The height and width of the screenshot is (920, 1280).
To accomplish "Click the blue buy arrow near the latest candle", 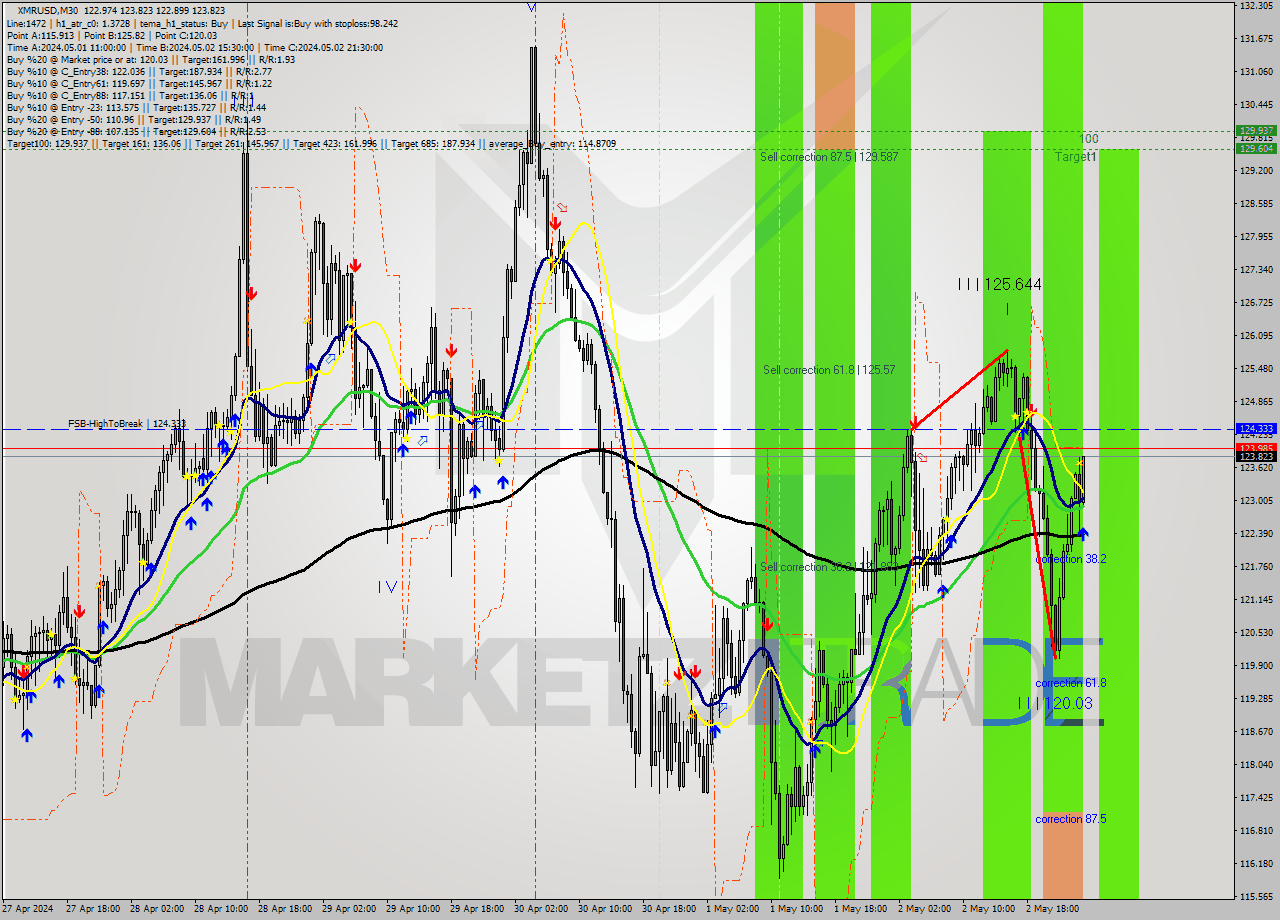I will 1083,534.
